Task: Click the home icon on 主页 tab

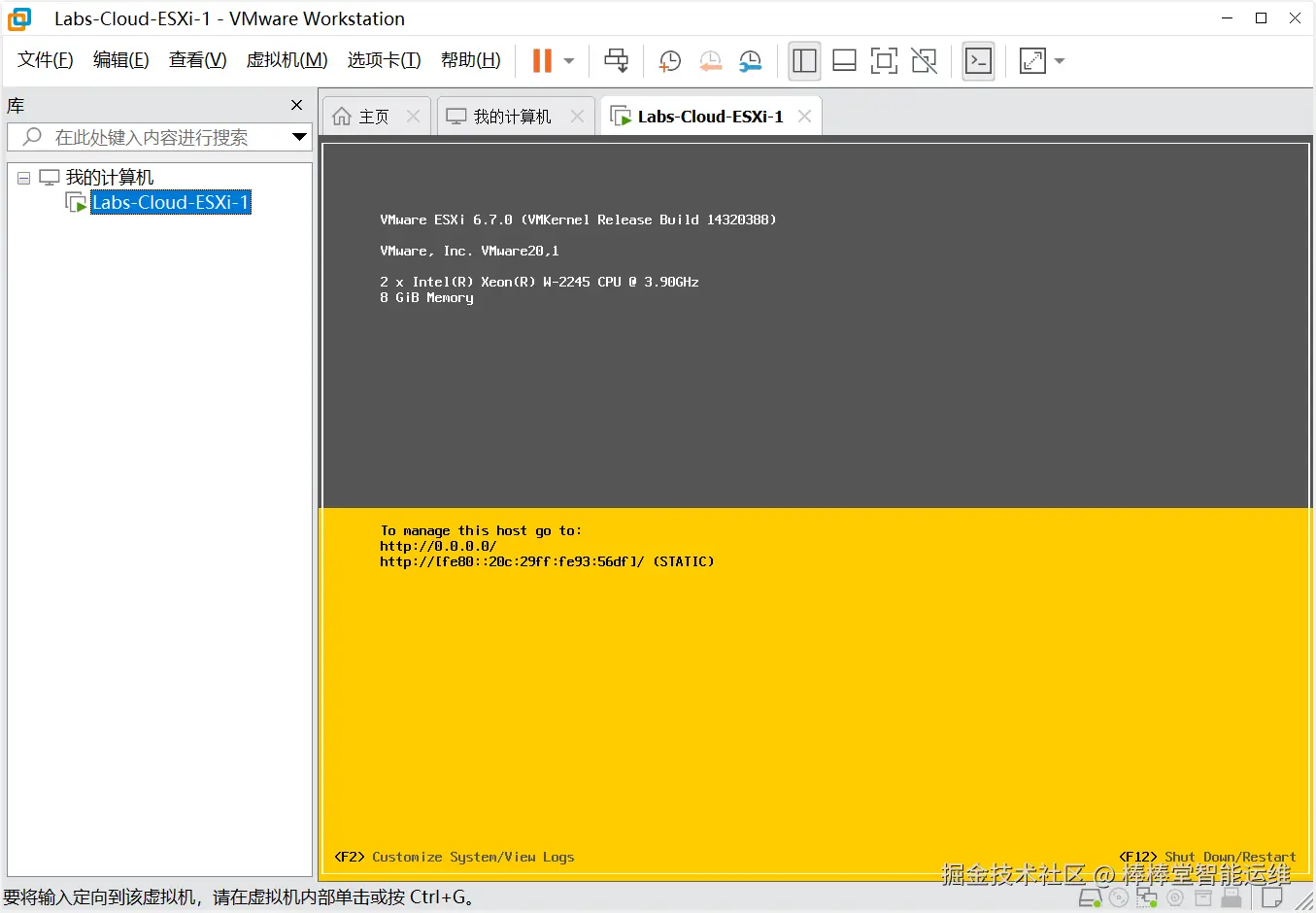Action: (342, 117)
